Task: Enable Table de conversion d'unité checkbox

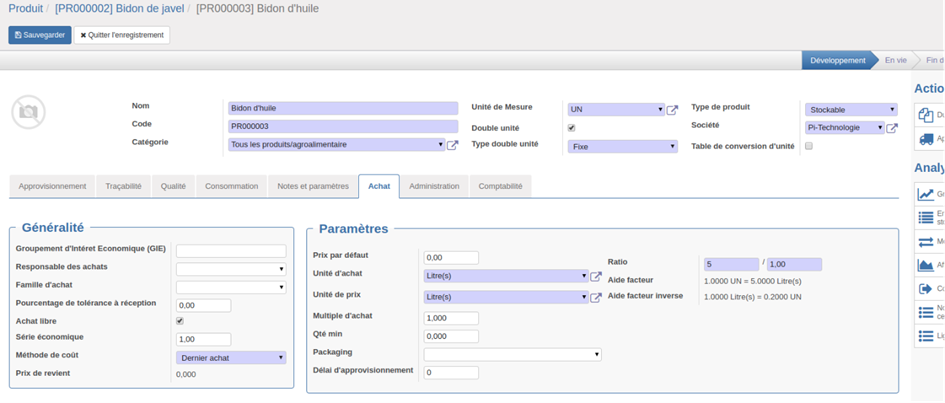Action: (809, 146)
